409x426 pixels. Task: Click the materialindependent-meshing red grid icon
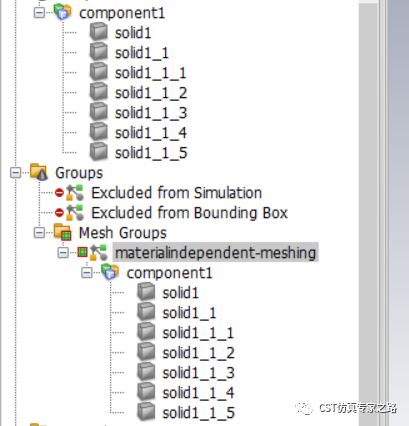pos(82,252)
